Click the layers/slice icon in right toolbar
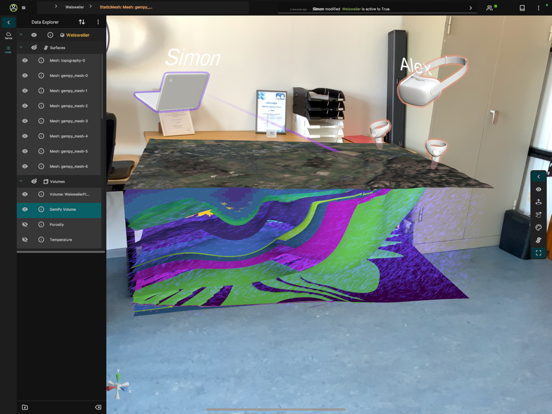Image resolution: width=552 pixels, height=414 pixels. [x=538, y=240]
